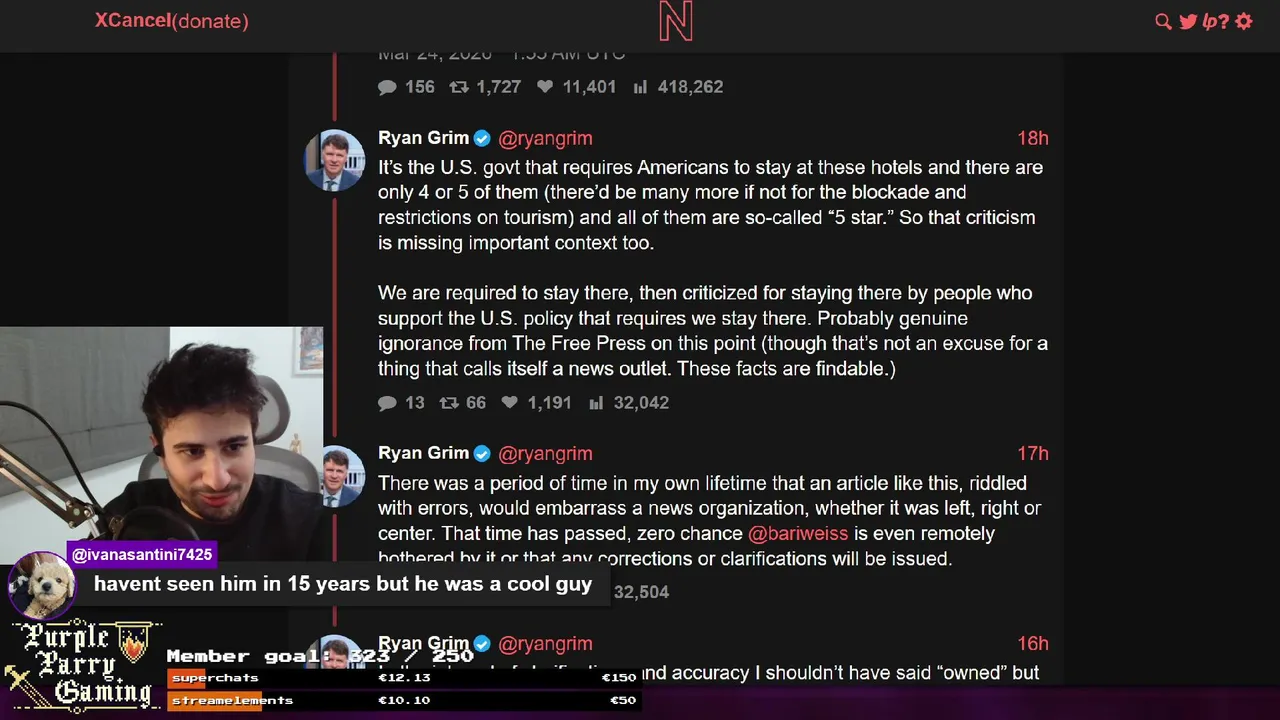
Task: Click the views icon showing 418,262
Action: (640, 87)
